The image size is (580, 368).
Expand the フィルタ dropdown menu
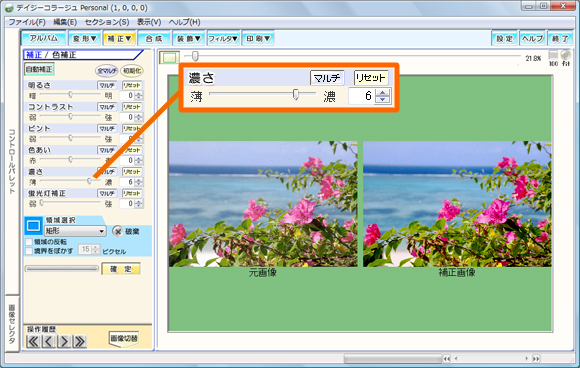223,38
